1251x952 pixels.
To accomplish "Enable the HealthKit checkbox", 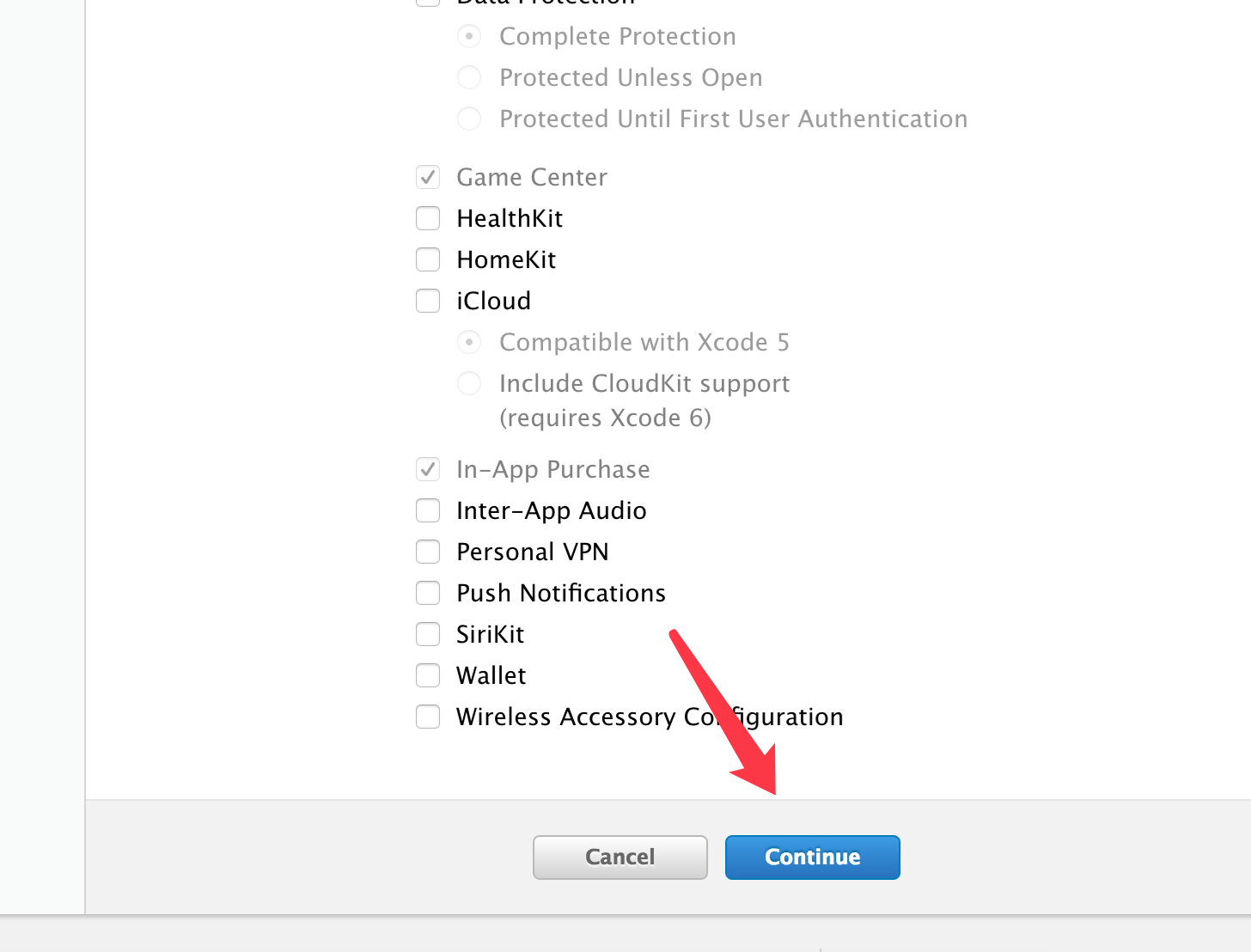I will click(x=428, y=218).
